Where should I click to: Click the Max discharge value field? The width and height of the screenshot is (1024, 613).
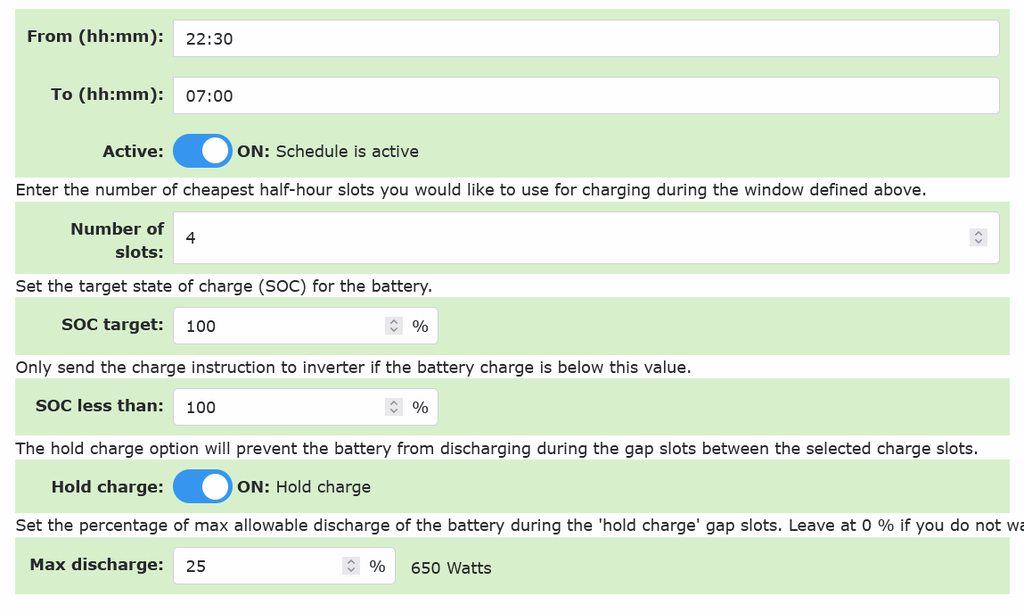(x=260, y=566)
